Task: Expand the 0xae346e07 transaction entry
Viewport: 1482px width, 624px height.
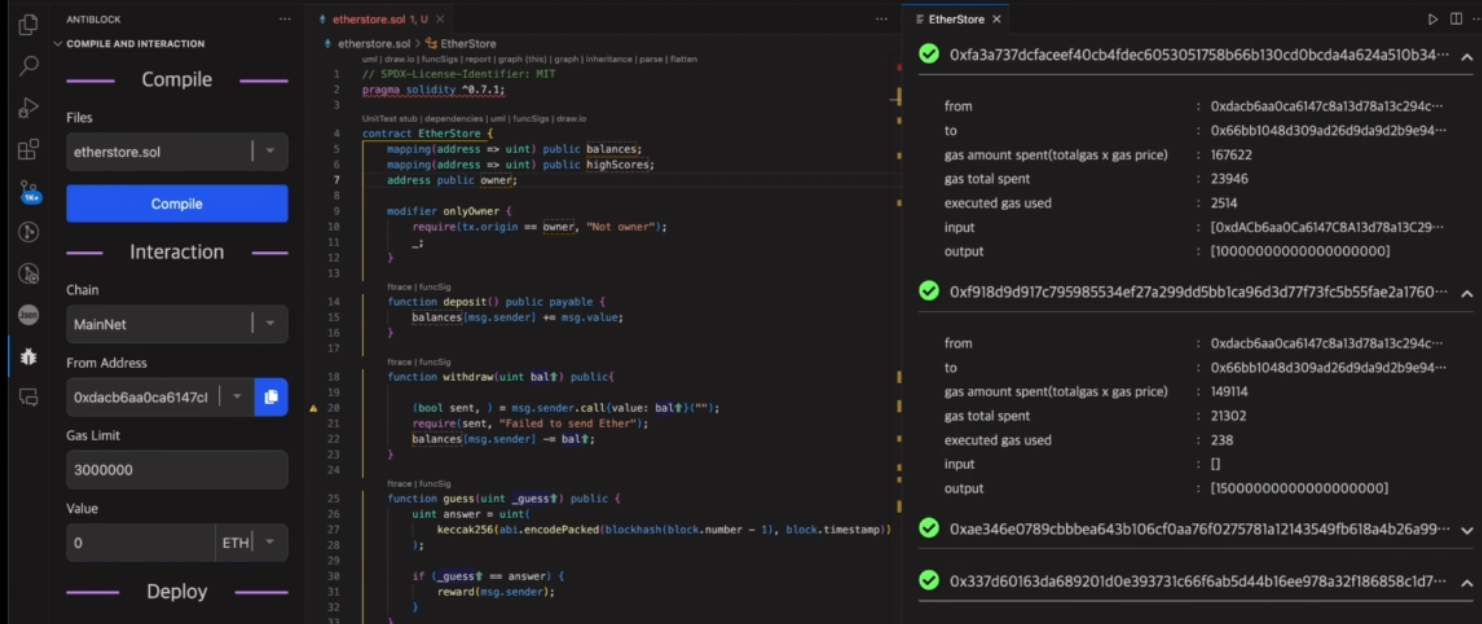Action: [1466, 530]
